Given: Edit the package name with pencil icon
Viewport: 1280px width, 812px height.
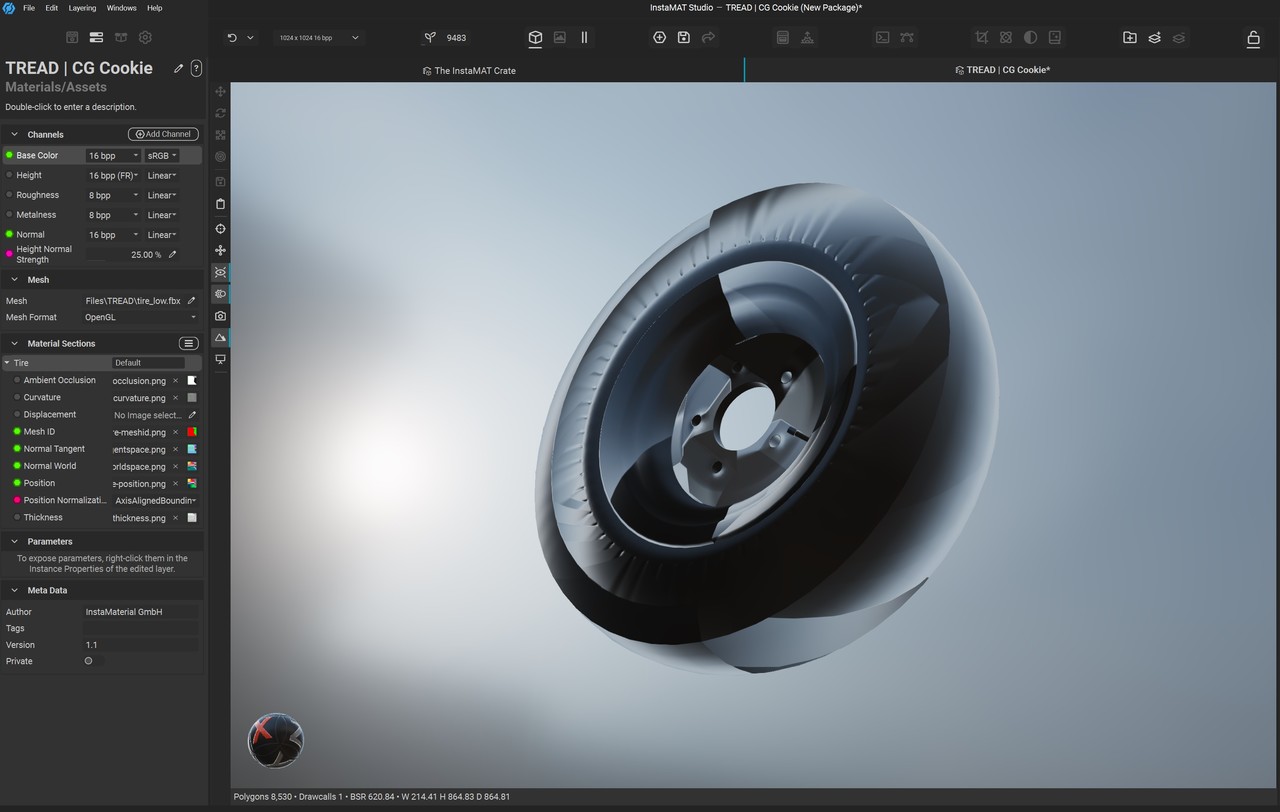Looking at the screenshot, I should [x=178, y=69].
